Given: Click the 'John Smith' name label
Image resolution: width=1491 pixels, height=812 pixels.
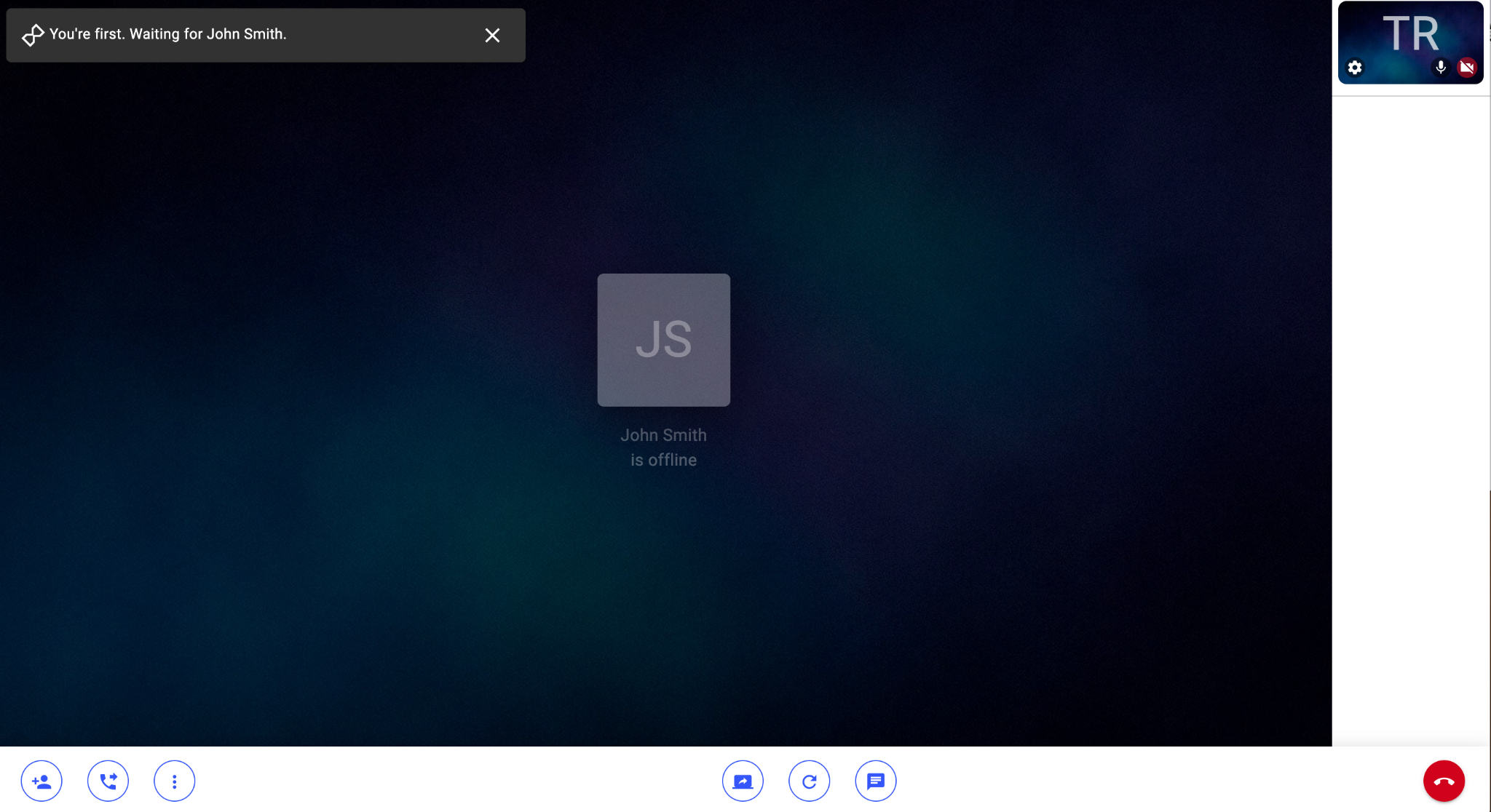Looking at the screenshot, I should [664, 435].
